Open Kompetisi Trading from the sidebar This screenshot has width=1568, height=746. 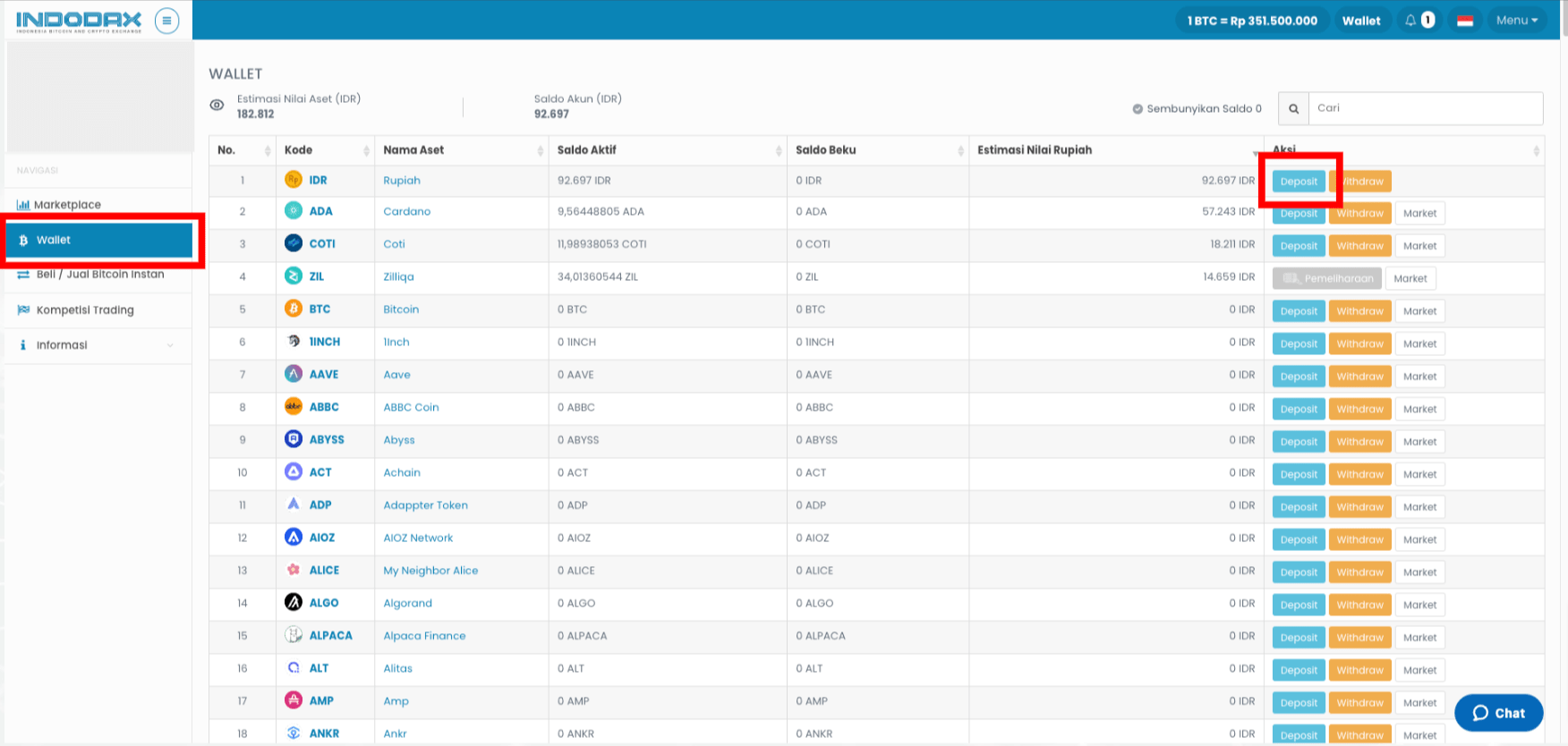point(85,310)
